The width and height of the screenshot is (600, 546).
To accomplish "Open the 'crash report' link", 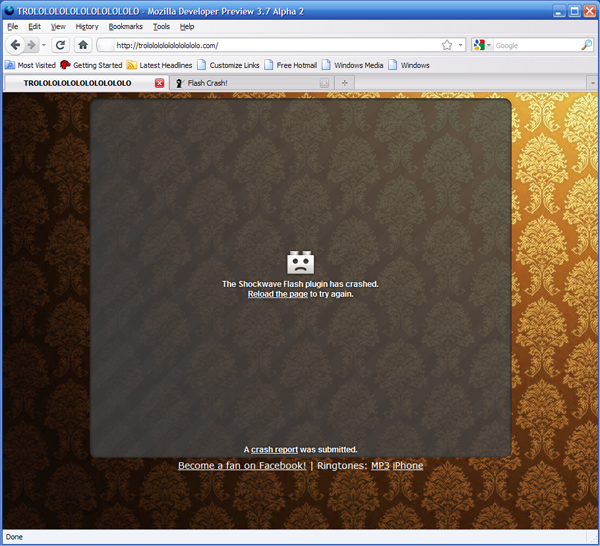I will [274, 450].
